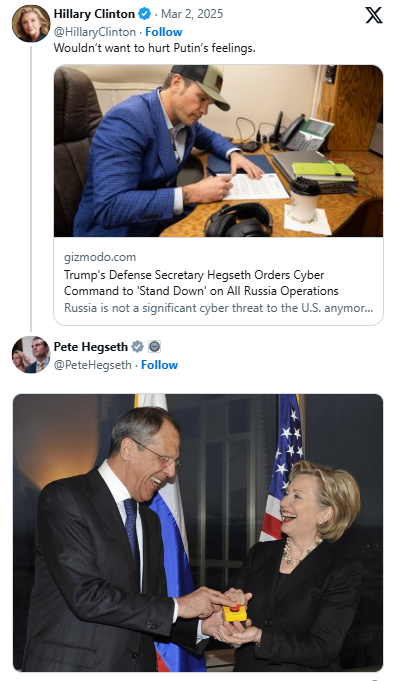
Task: Open Hillary Clinton's profile avatar
Action: 31,23
